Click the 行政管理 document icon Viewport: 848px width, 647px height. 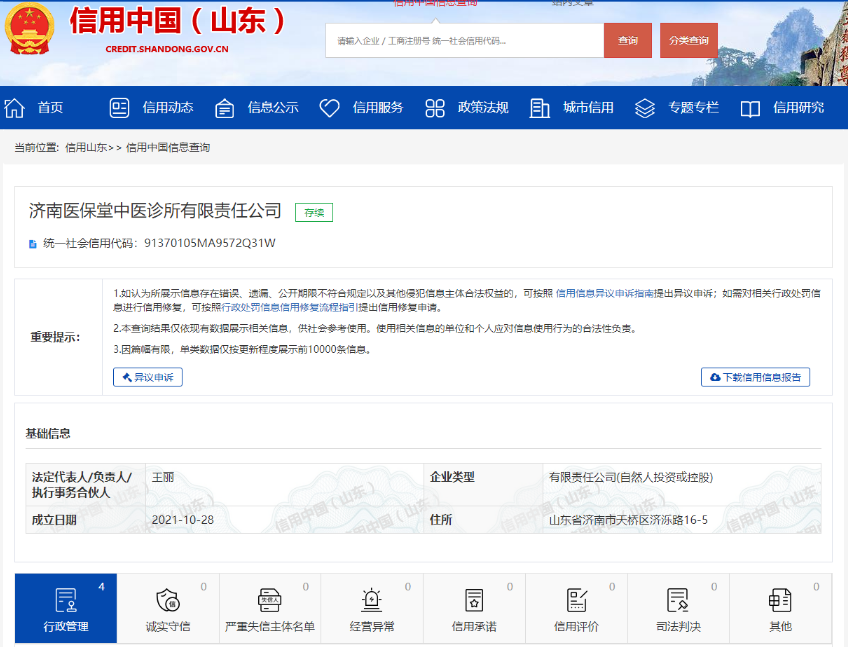[x=66, y=600]
